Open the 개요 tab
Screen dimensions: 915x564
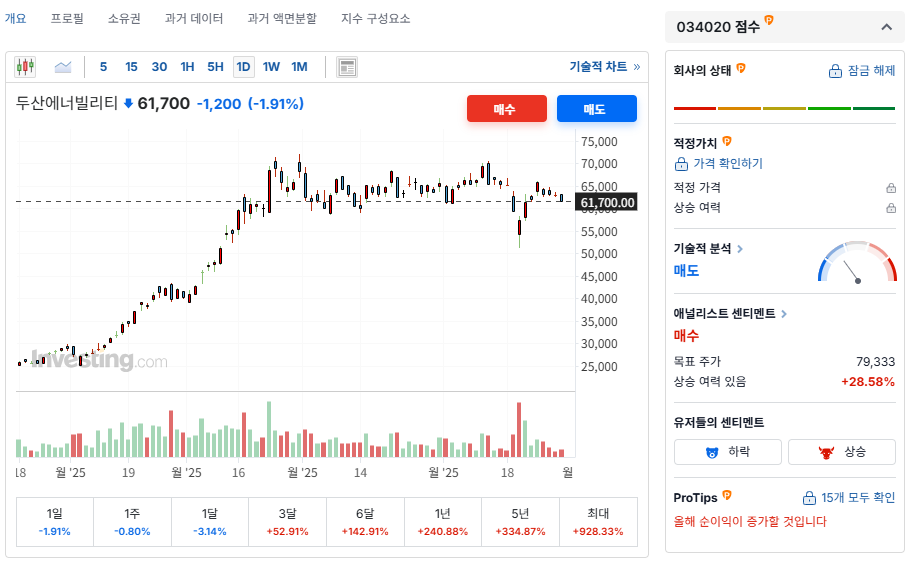15,19
